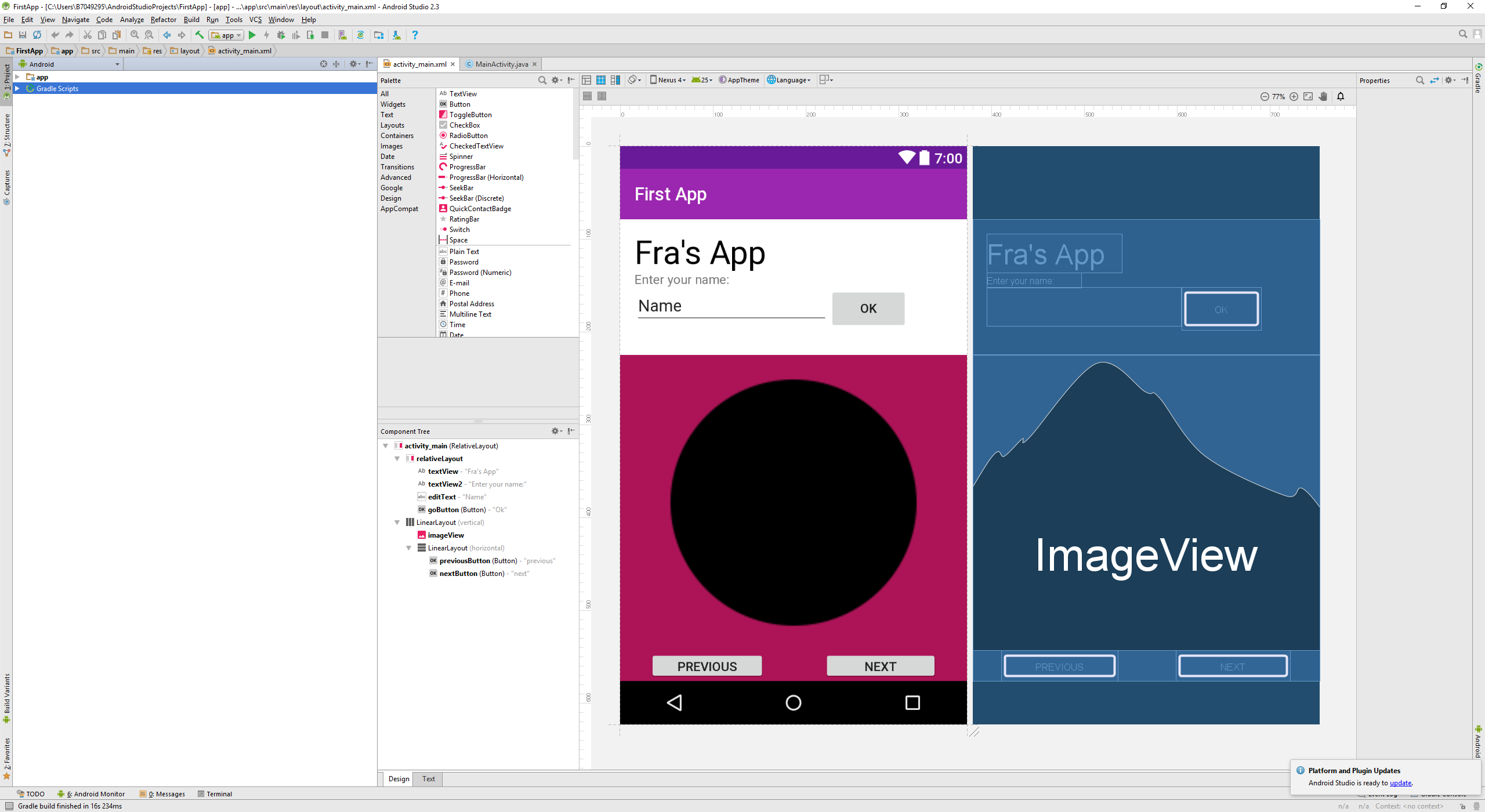Click Zoom to Fit Screen icon
The width and height of the screenshot is (1485, 812).
pyautogui.click(x=1308, y=97)
